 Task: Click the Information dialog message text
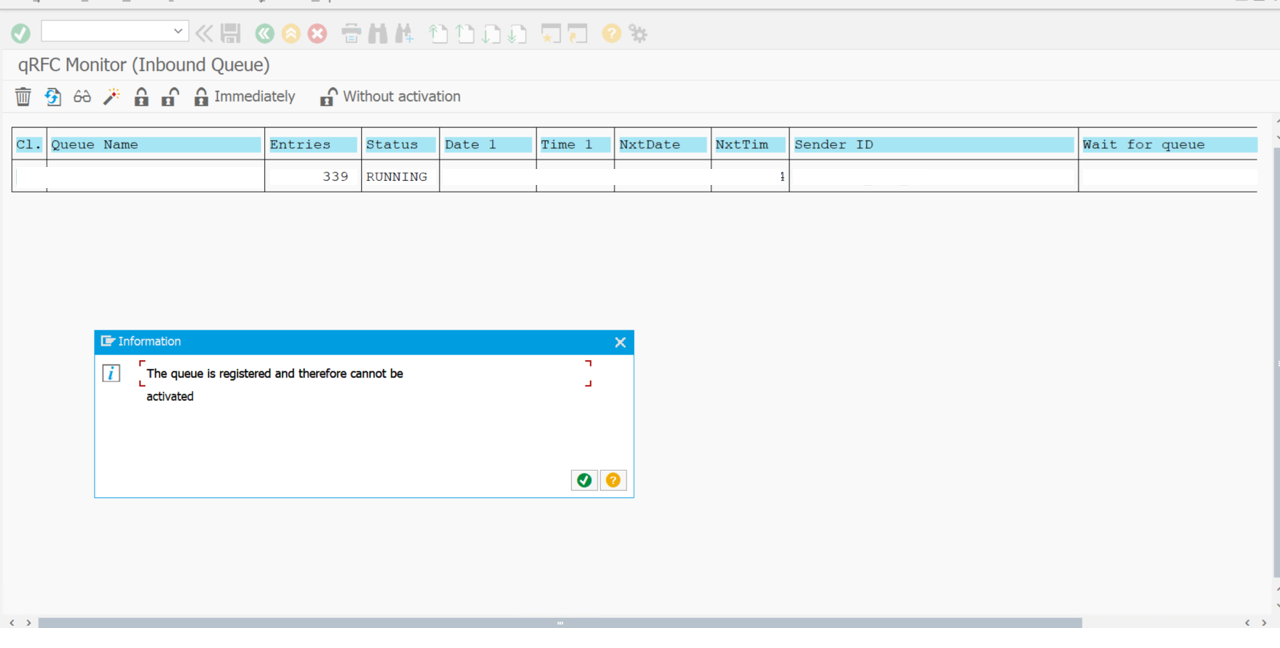[275, 385]
